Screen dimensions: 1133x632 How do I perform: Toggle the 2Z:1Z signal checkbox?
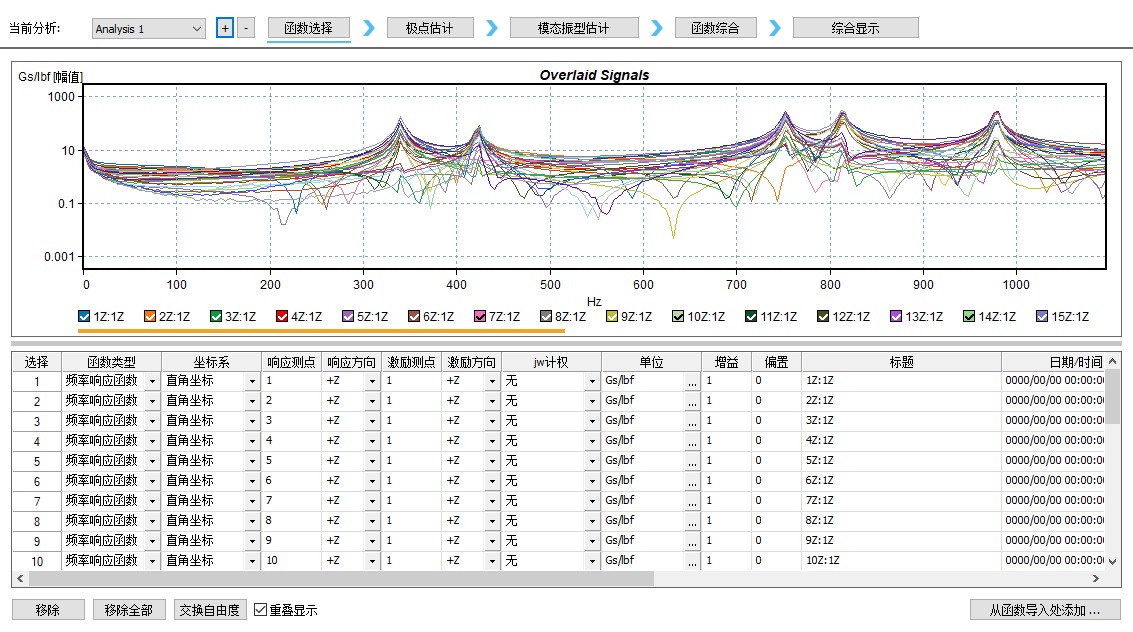tap(150, 316)
